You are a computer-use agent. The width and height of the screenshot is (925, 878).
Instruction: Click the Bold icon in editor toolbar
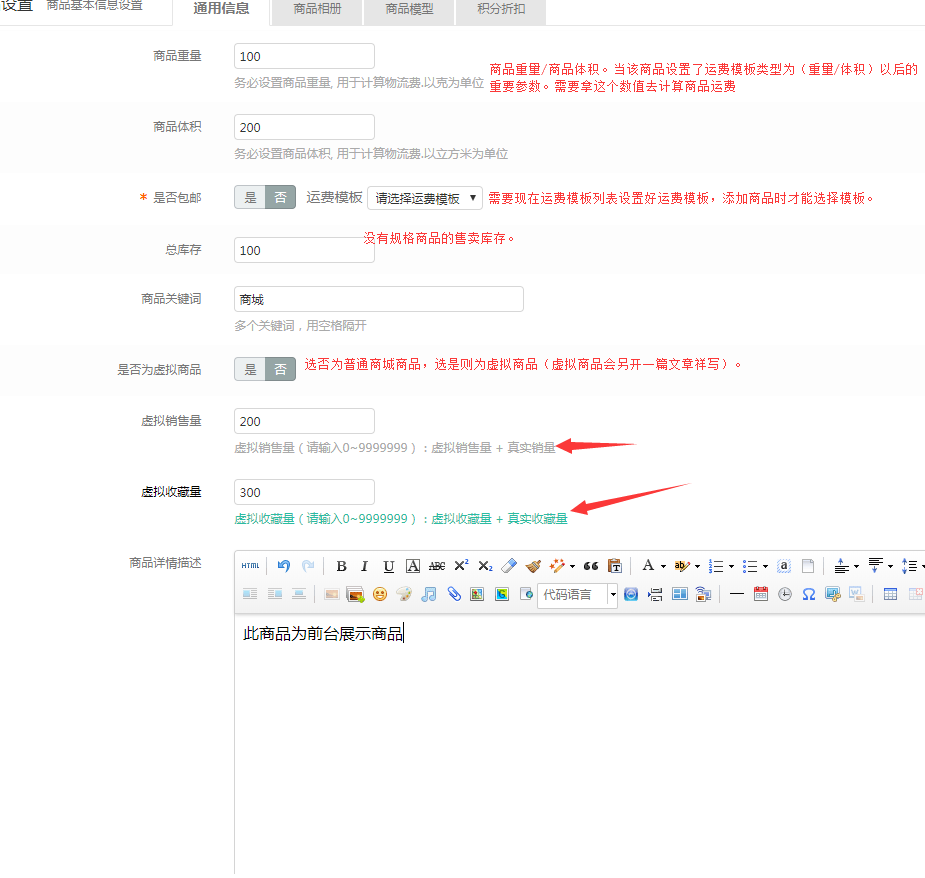[x=341, y=566]
